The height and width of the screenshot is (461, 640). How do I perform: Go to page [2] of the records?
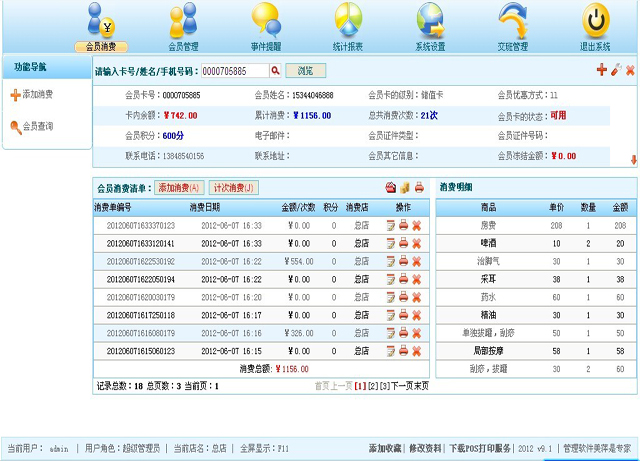click(x=372, y=385)
